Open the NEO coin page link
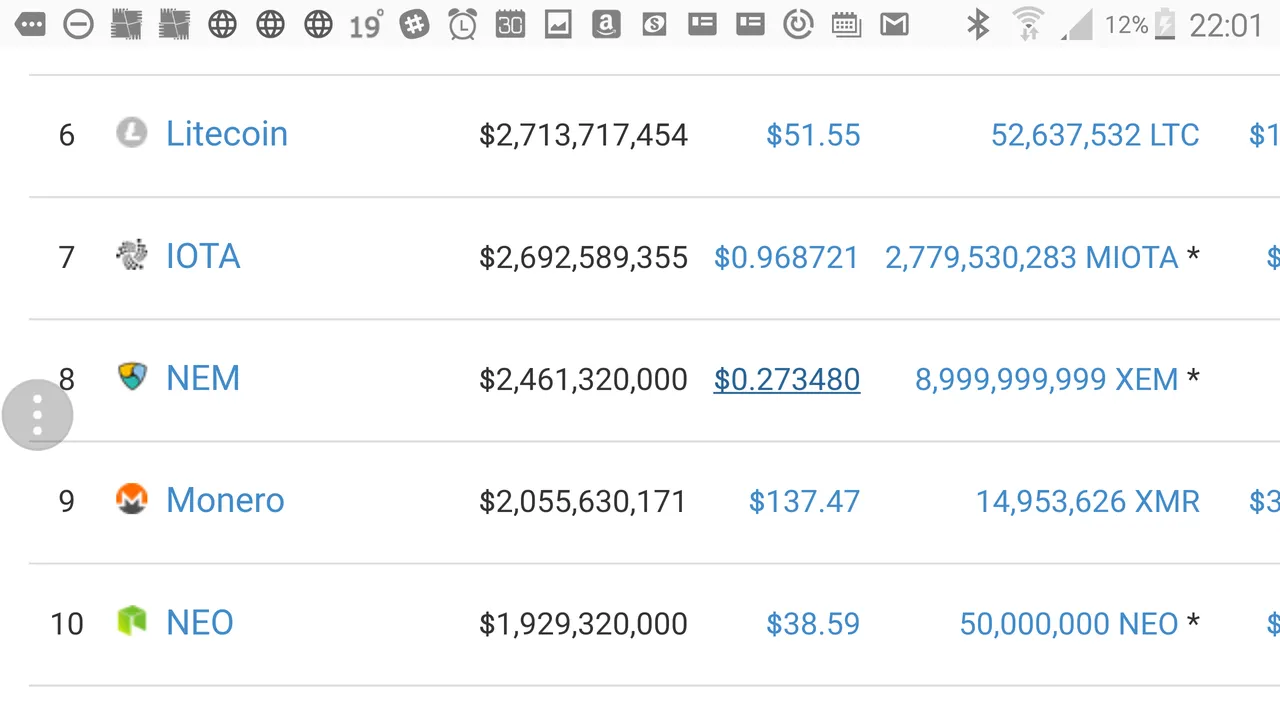The image size is (1280, 720). (x=200, y=622)
